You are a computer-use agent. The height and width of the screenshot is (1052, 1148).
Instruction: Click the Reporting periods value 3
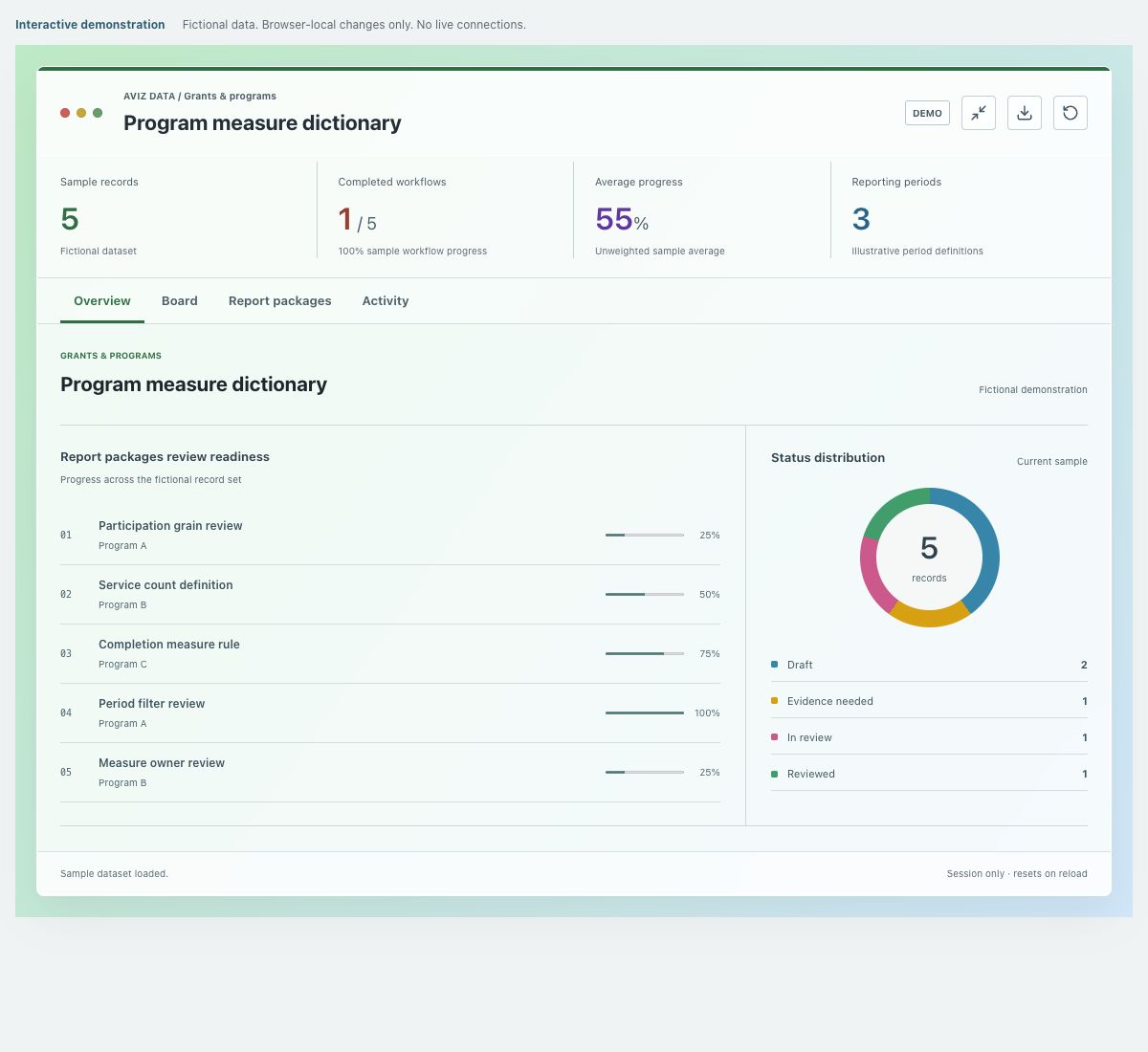(861, 219)
